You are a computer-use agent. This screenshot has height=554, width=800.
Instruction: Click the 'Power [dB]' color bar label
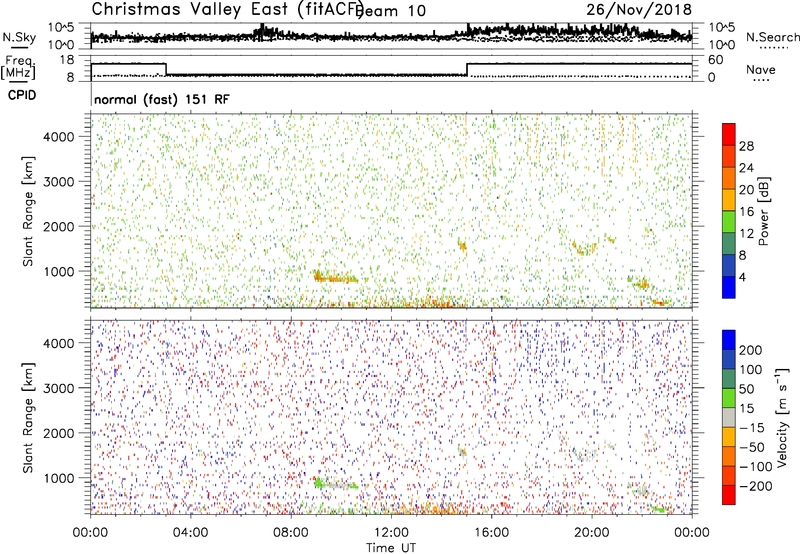pyautogui.click(x=764, y=211)
